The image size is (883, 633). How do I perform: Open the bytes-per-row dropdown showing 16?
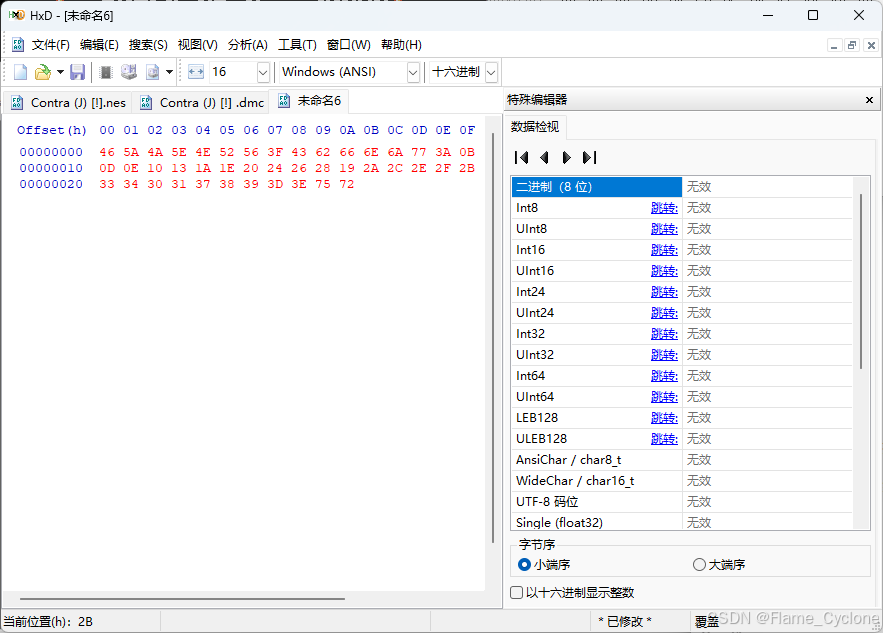pyautogui.click(x=262, y=71)
